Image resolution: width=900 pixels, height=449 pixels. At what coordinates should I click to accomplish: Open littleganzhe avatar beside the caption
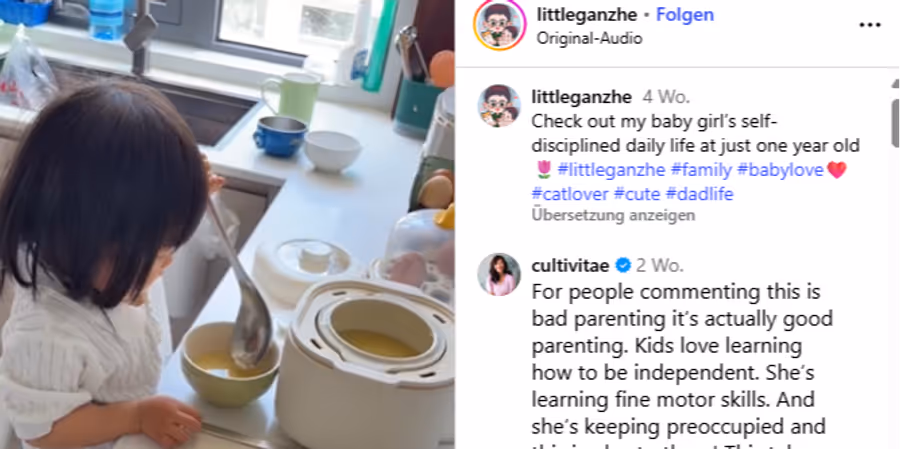[499, 106]
